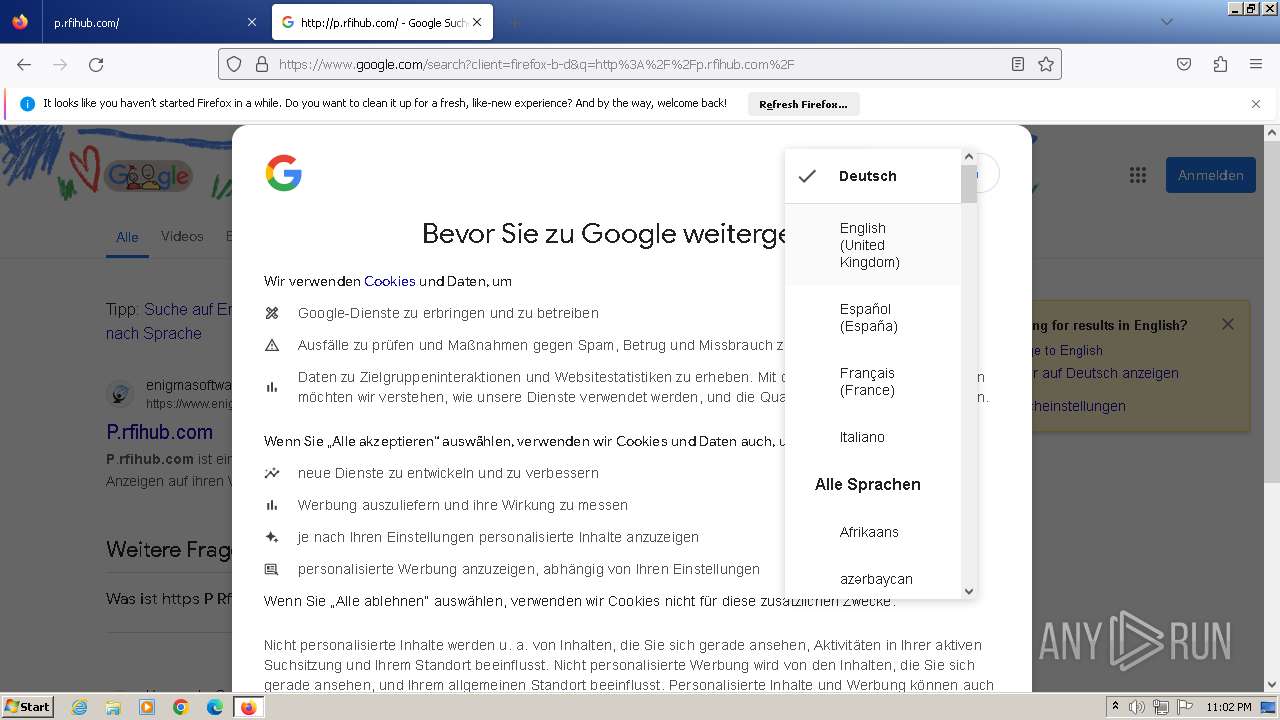
Task: Go back with the browser back arrow
Action: click(24, 64)
